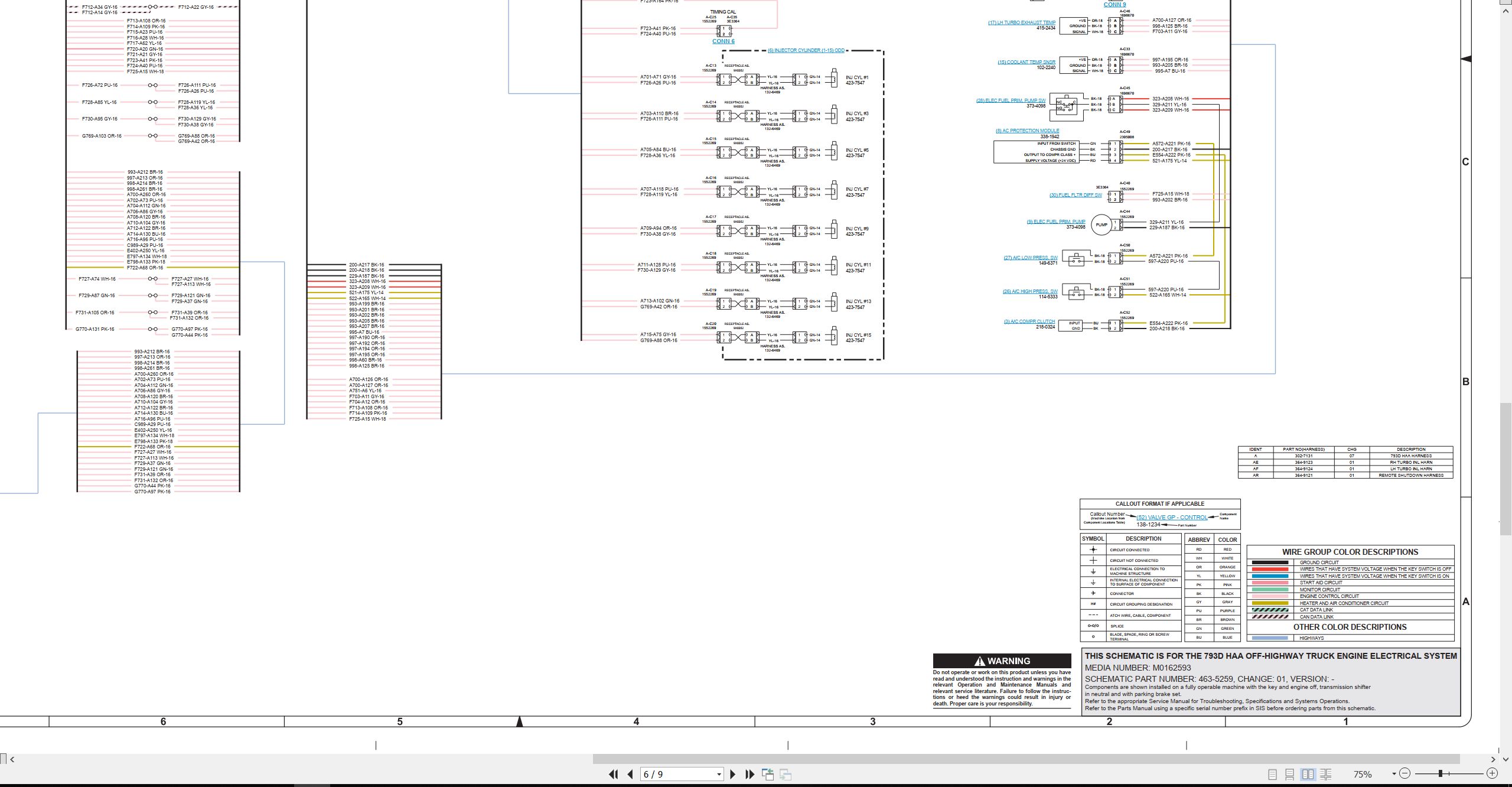
Task: Switch to single page view layout
Action: (1272, 774)
